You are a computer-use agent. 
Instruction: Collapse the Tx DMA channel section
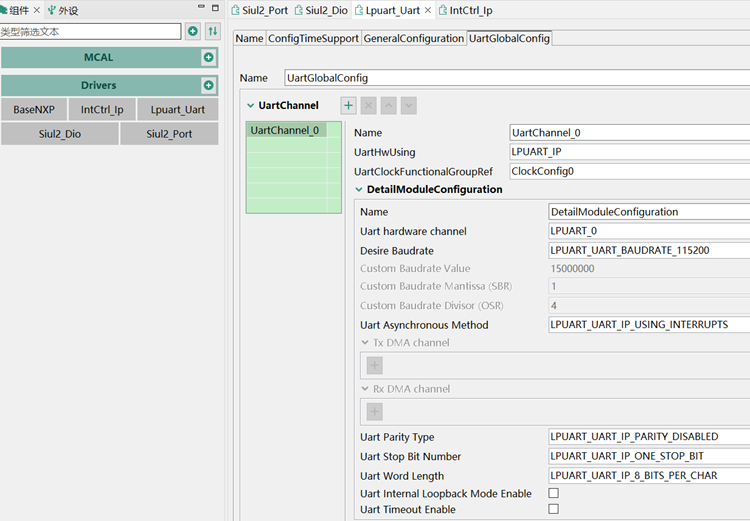pyautogui.click(x=365, y=343)
